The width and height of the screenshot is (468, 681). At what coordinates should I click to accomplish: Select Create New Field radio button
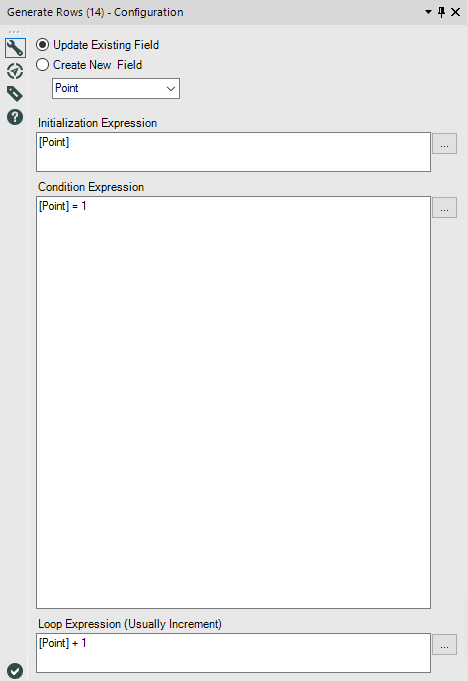pyautogui.click(x=42, y=65)
